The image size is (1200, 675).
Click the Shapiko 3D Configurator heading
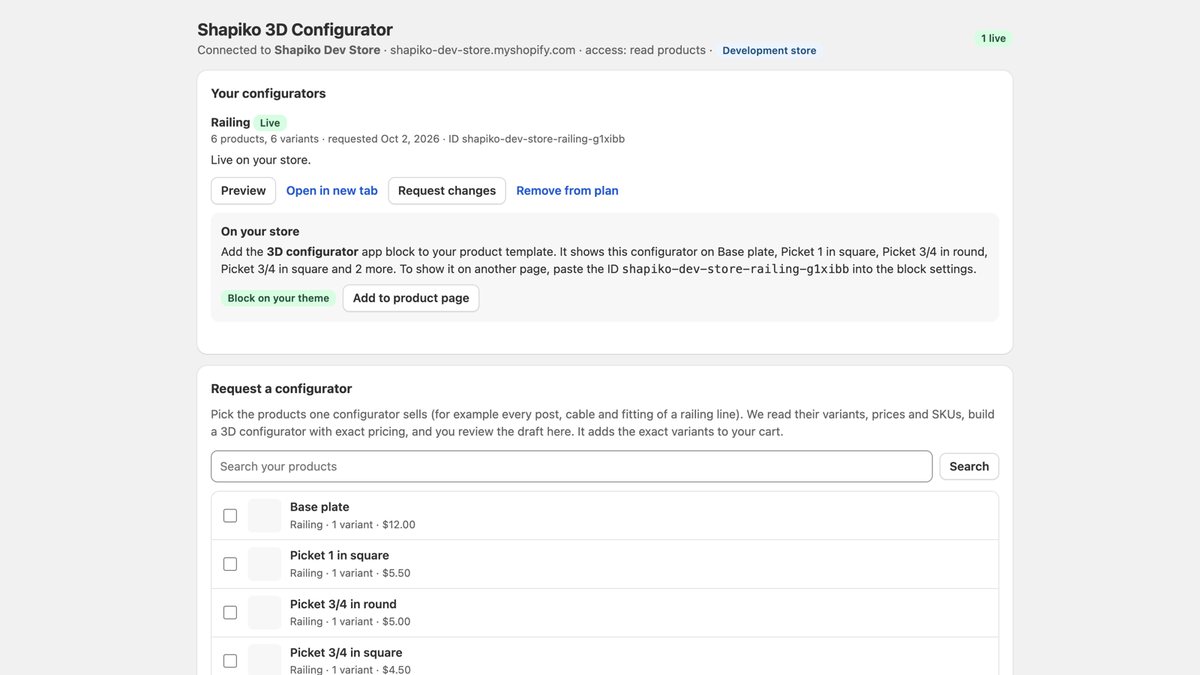(295, 30)
